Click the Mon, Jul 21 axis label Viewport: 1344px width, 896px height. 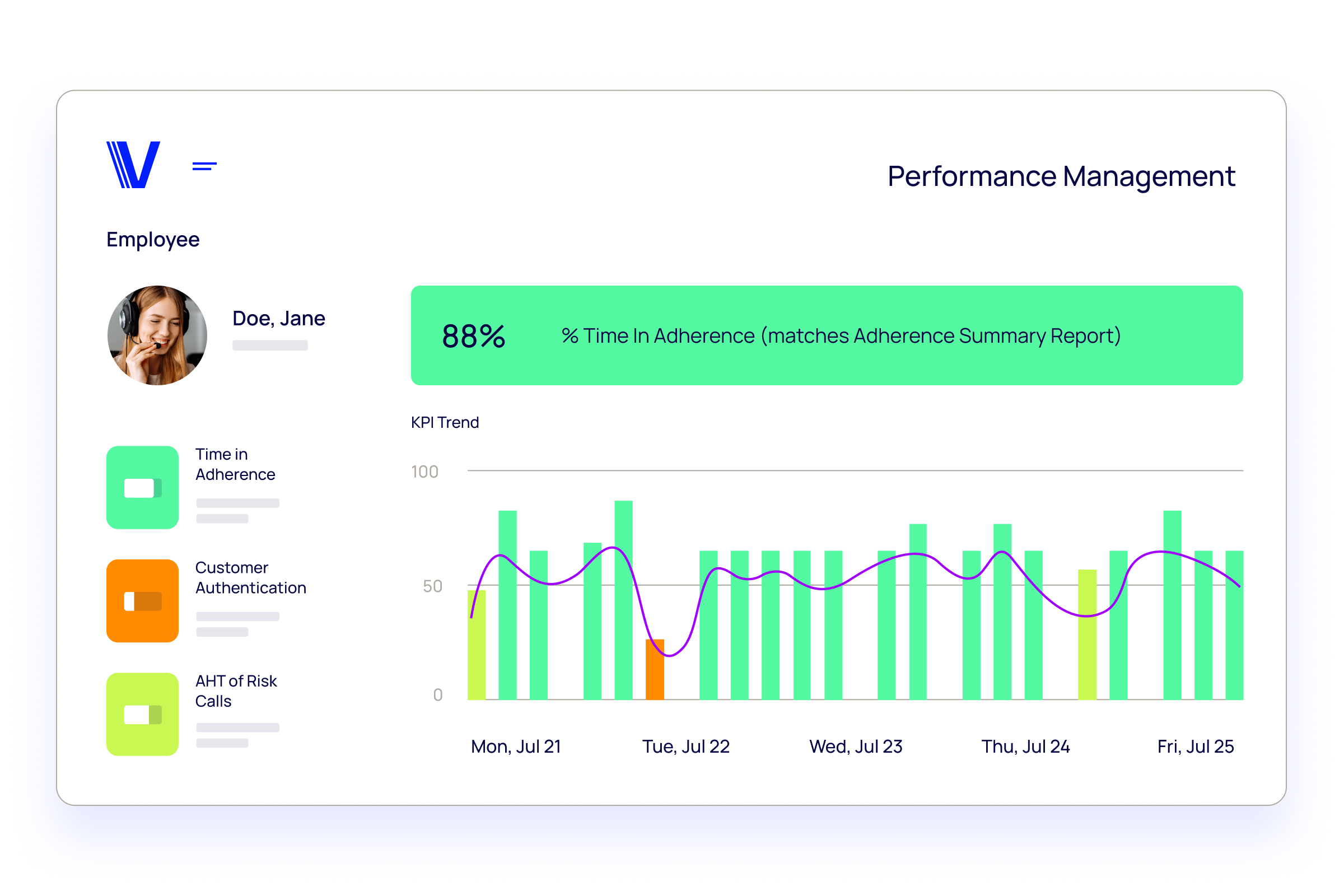coord(516,746)
